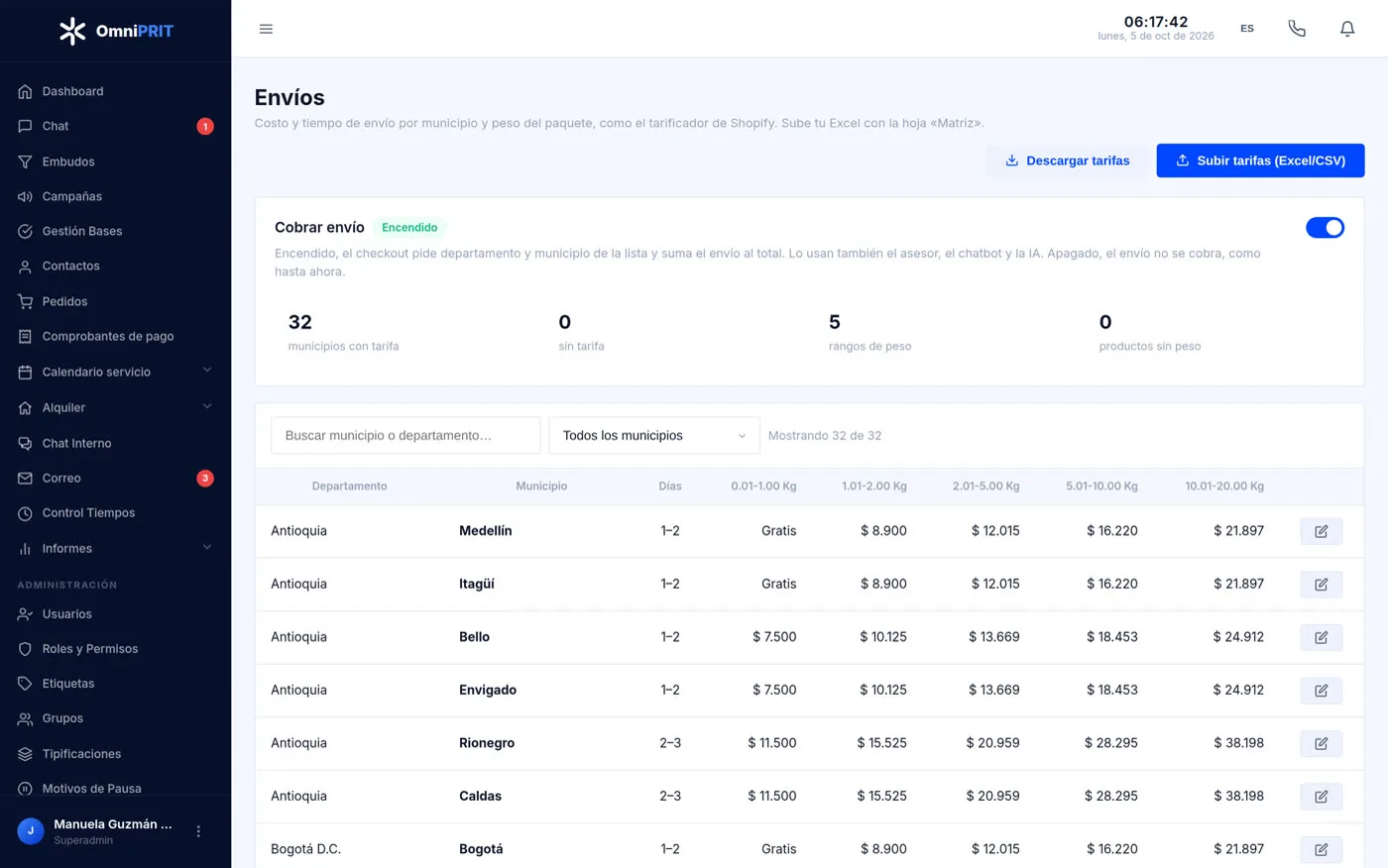
Task: Click the Municipio column header
Action: [x=541, y=486]
